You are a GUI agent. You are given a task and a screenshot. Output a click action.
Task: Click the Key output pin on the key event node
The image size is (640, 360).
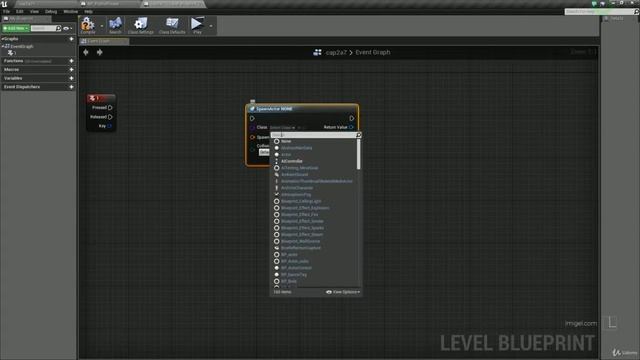tap(109, 126)
